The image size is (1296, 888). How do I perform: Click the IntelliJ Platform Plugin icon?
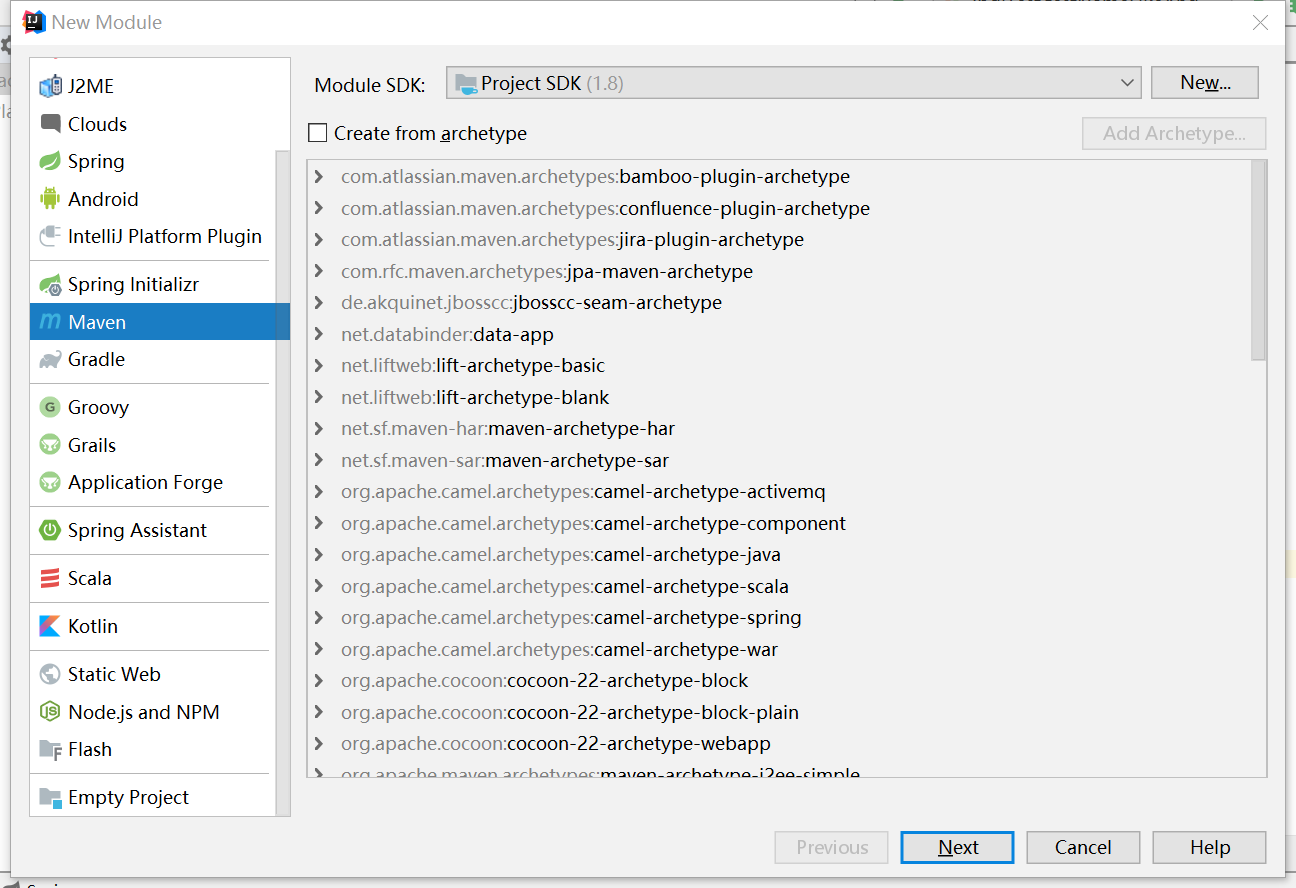[x=50, y=236]
